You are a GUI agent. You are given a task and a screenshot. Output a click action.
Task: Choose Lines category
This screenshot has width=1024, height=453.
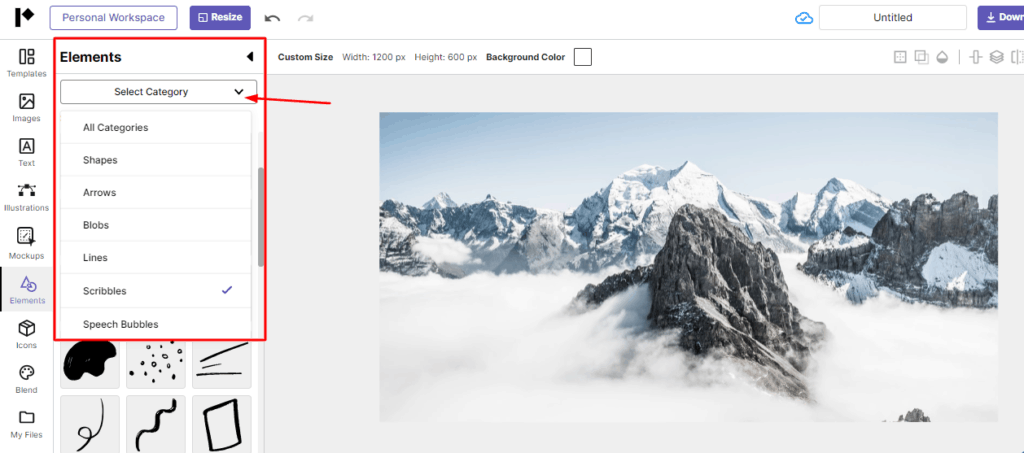(x=155, y=258)
